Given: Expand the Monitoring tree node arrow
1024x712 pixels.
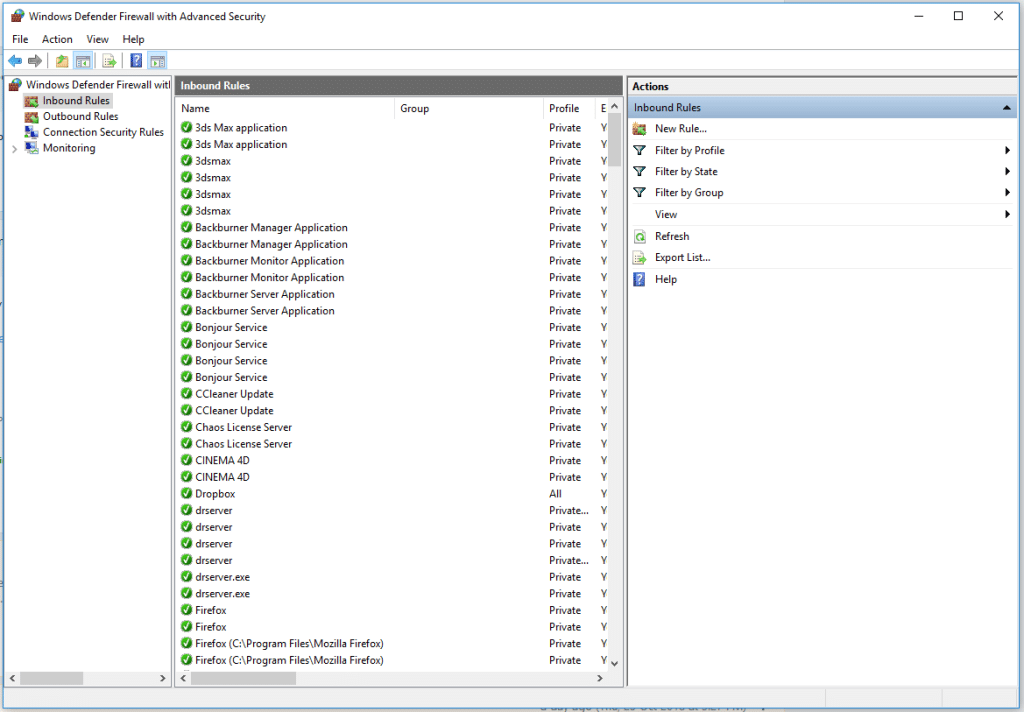Looking at the screenshot, I should click(14, 149).
